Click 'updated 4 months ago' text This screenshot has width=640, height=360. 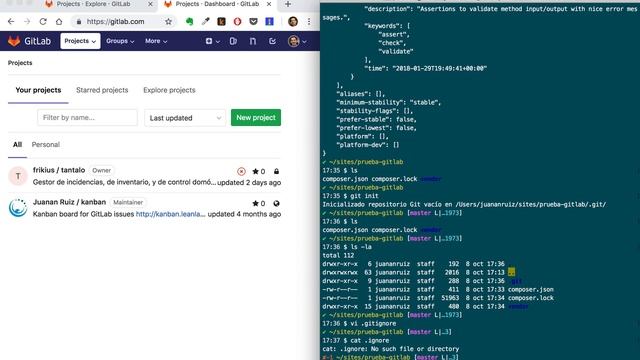tap(244, 214)
